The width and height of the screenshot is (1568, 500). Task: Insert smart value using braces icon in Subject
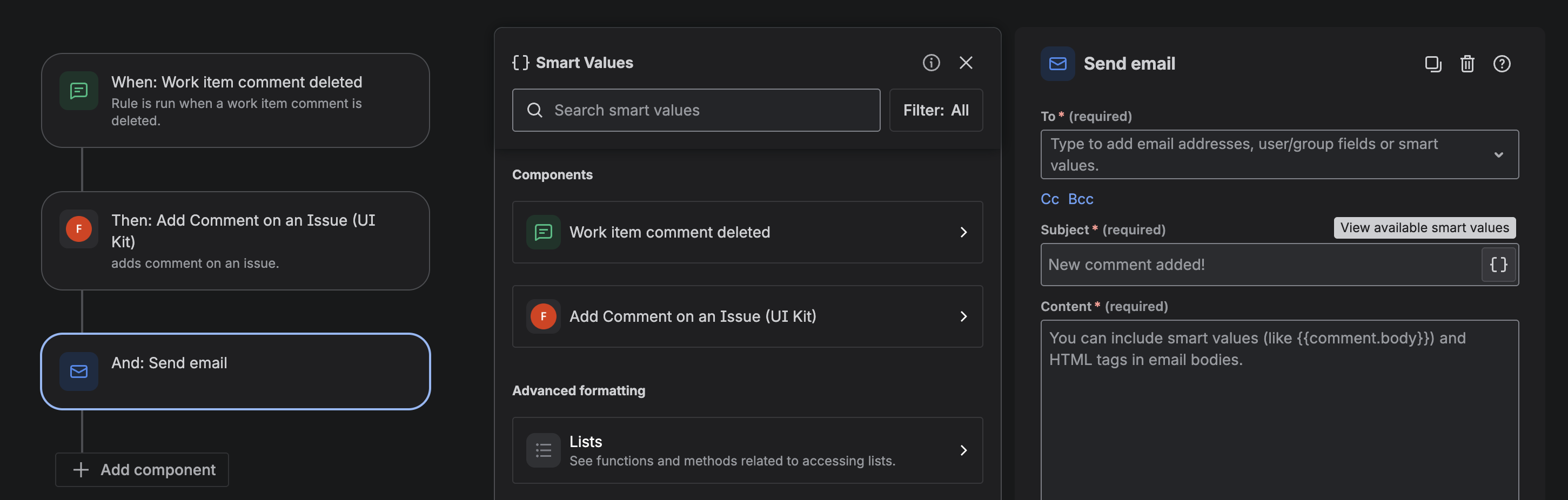pyautogui.click(x=1498, y=265)
